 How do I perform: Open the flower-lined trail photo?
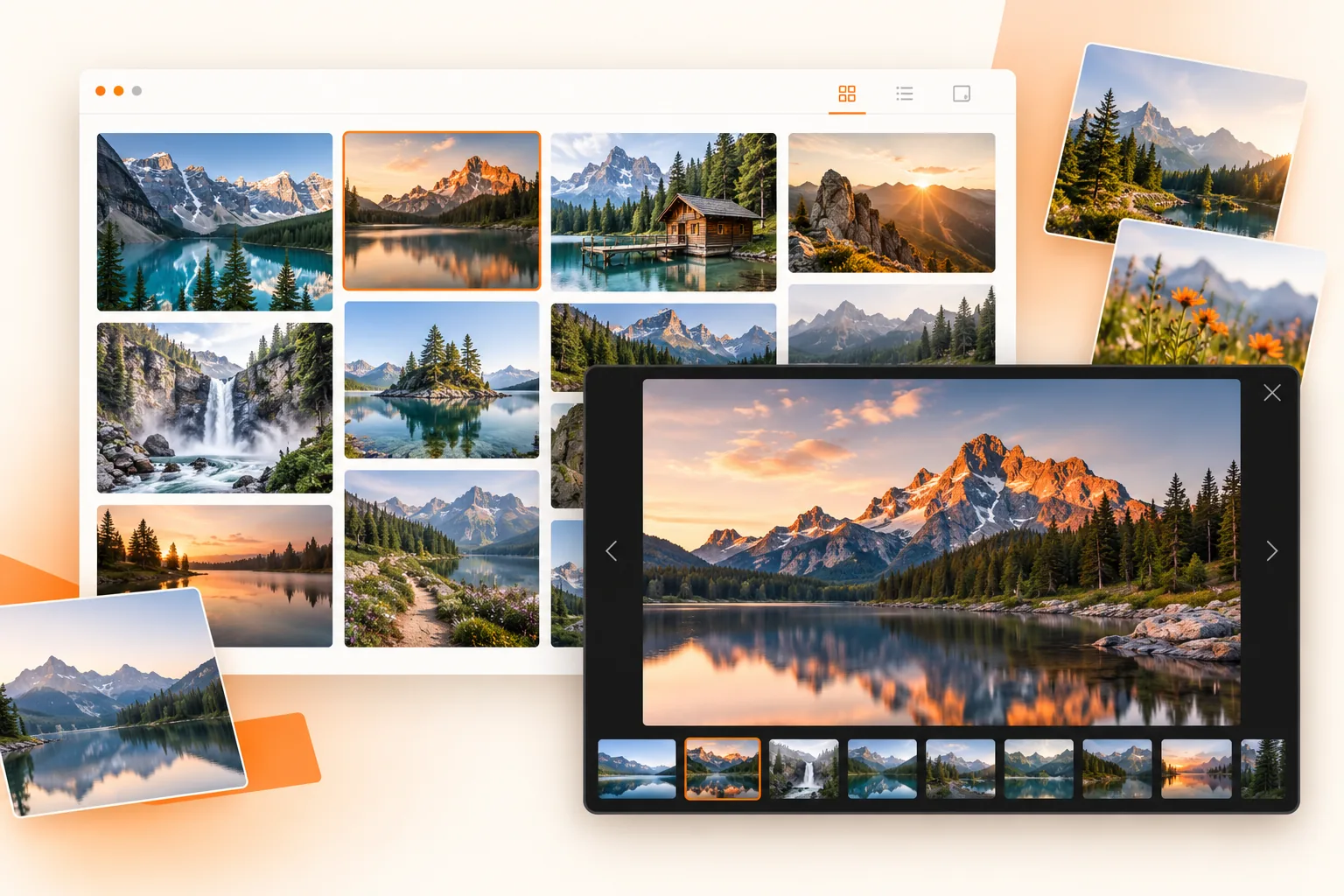pos(442,558)
